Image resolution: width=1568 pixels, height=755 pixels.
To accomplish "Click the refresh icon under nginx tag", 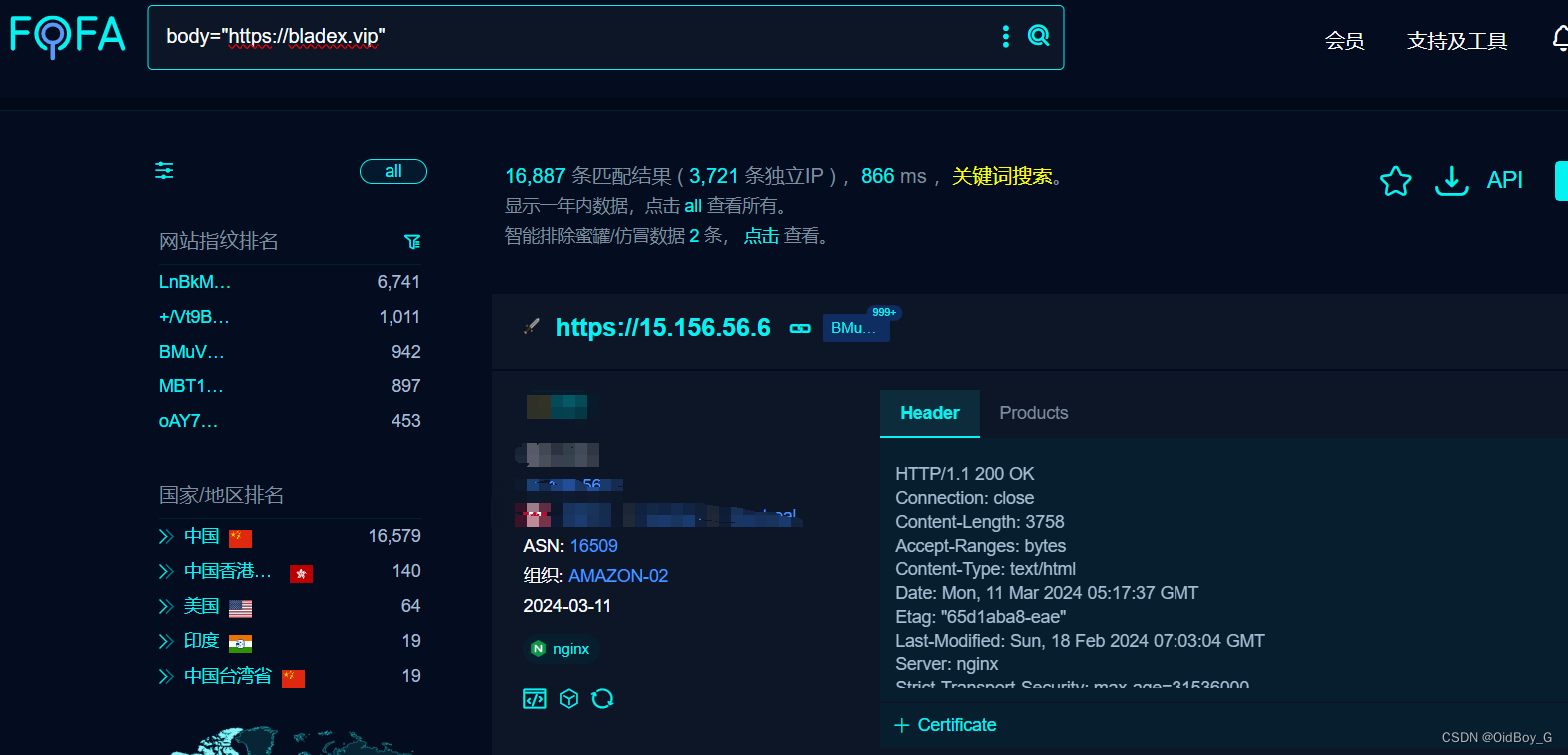I will click(602, 698).
